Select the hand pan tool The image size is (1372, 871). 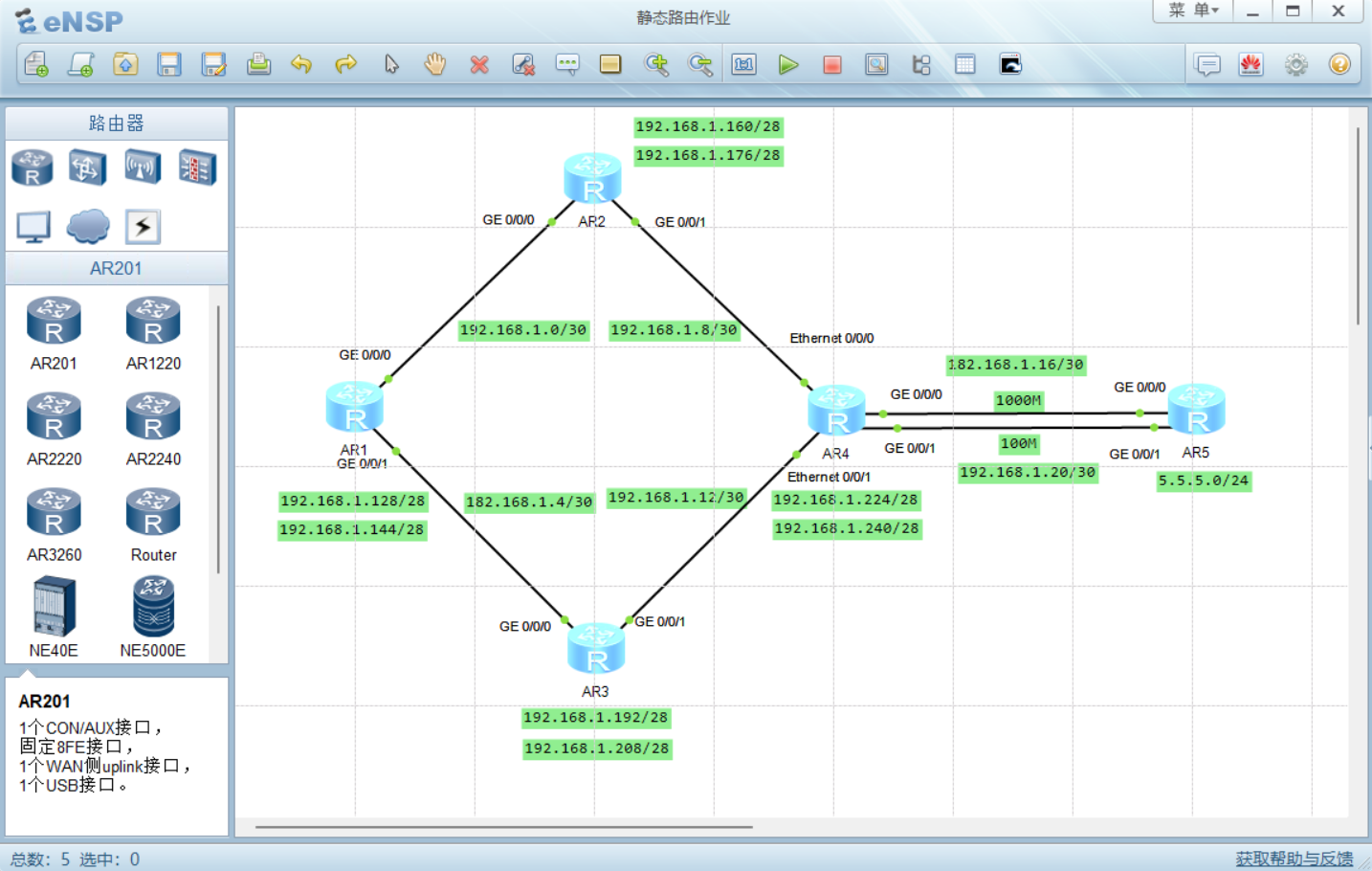tap(435, 64)
